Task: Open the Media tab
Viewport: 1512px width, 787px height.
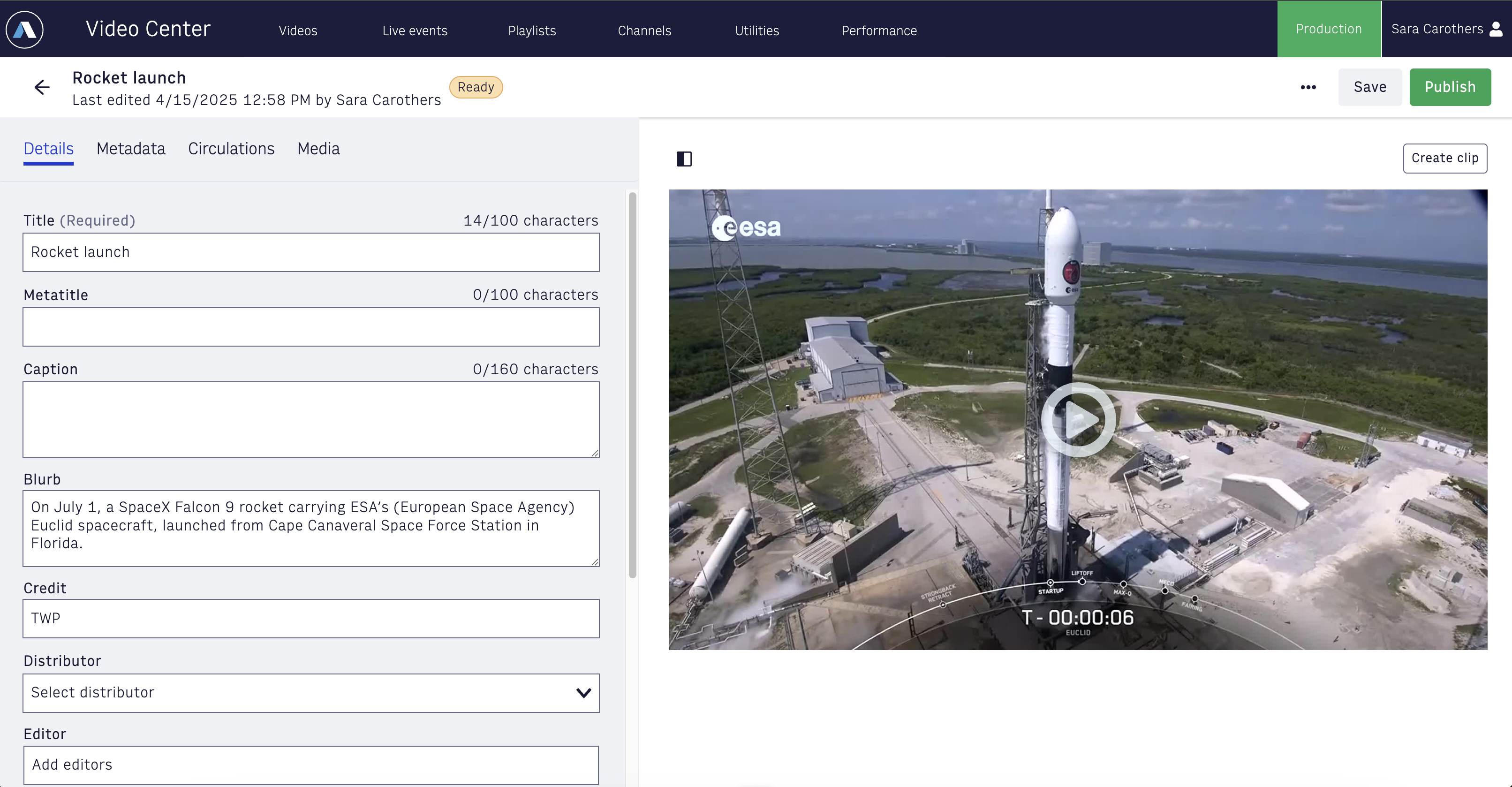Action: pyautogui.click(x=319, y=149)
